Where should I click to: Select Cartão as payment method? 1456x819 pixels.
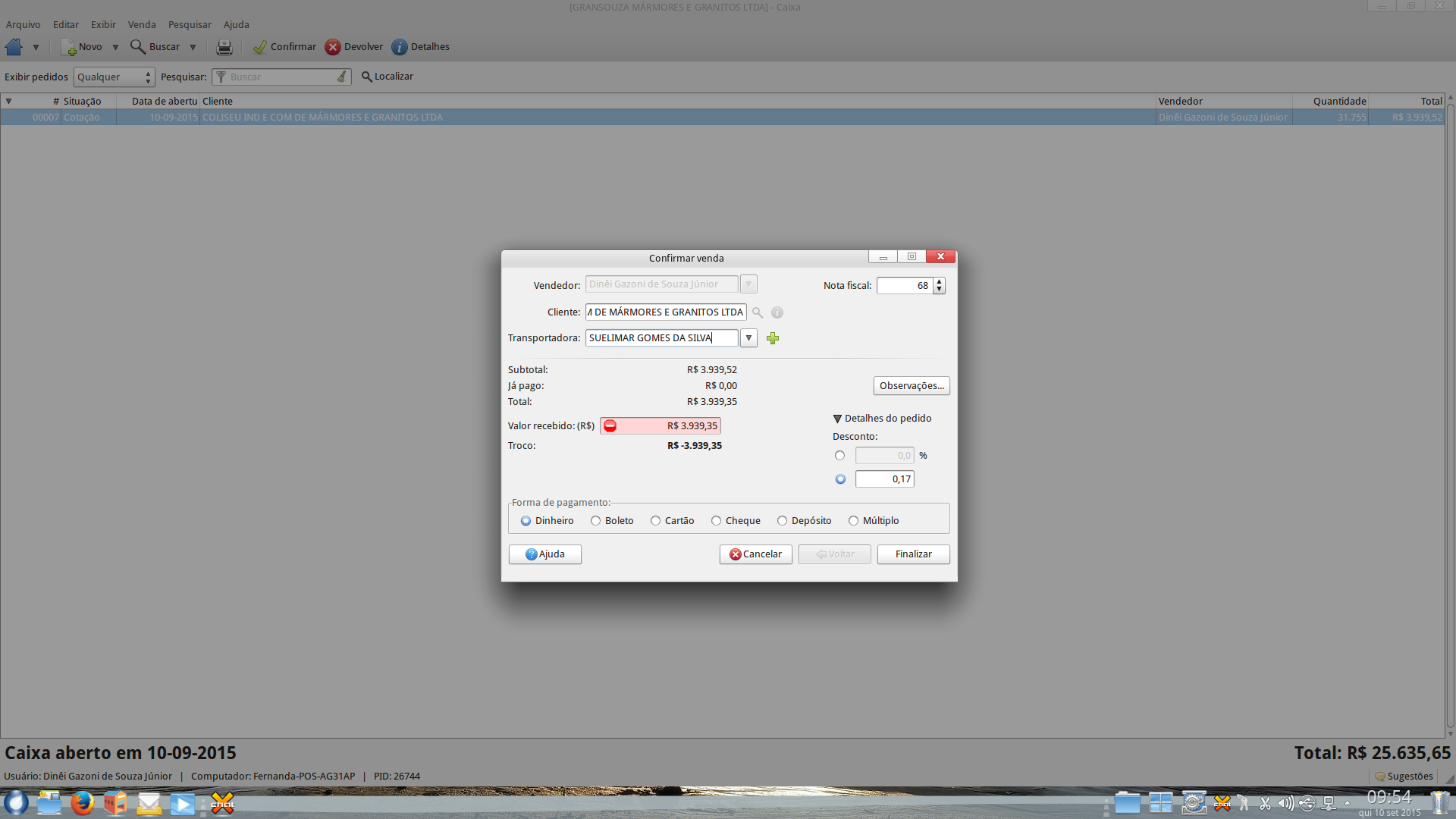[655, 521]
